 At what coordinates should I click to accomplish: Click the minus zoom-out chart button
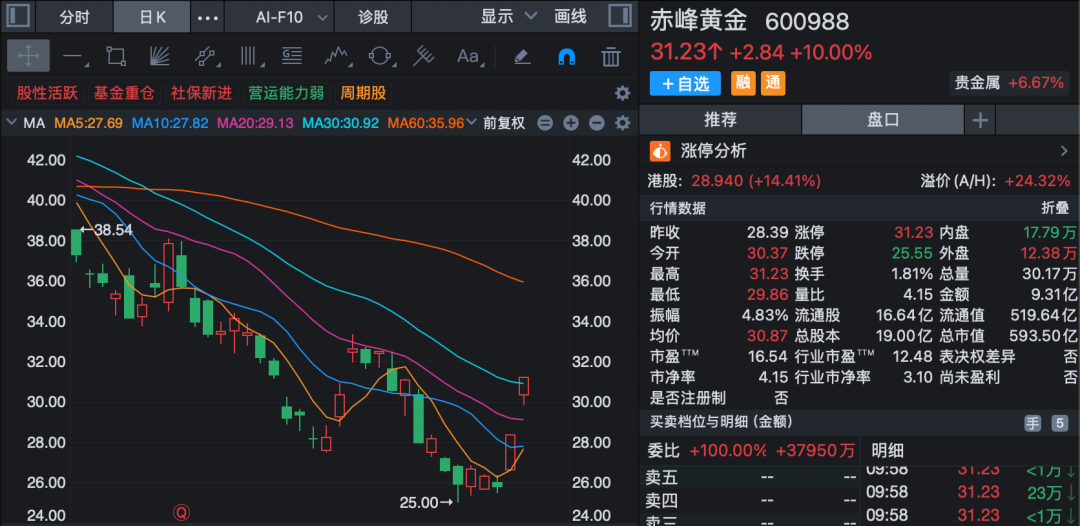[596, 123]
